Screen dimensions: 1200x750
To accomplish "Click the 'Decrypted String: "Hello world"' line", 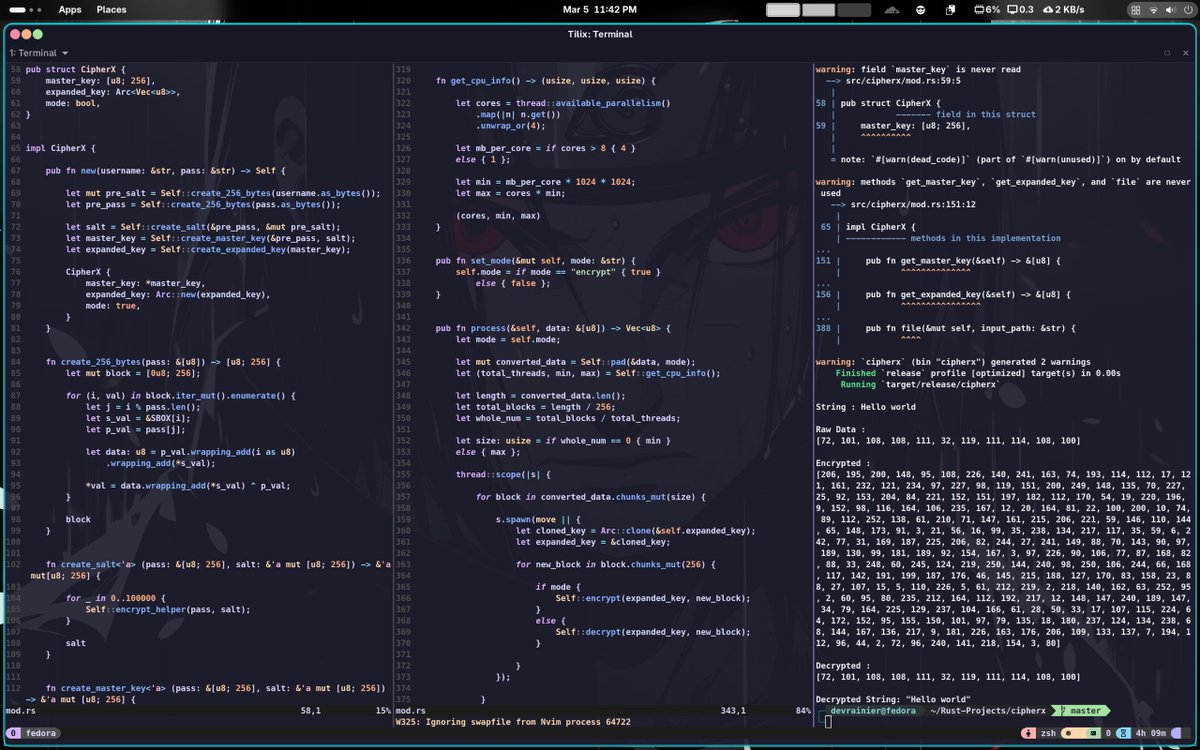I will coord(893,699).
